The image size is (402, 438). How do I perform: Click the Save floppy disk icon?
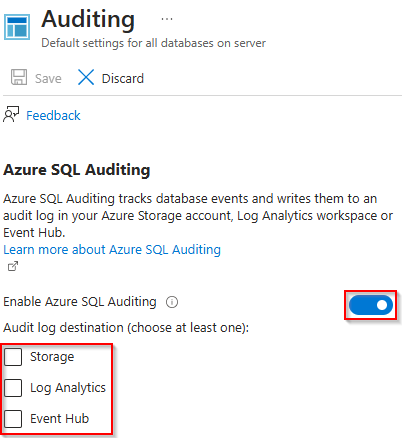(x=19, y=77)
